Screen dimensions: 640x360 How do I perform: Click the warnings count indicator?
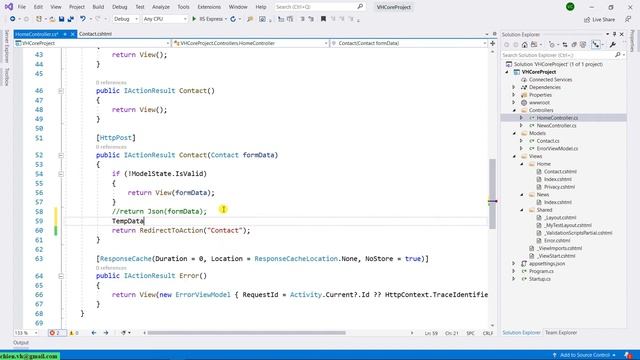[73, 333]
